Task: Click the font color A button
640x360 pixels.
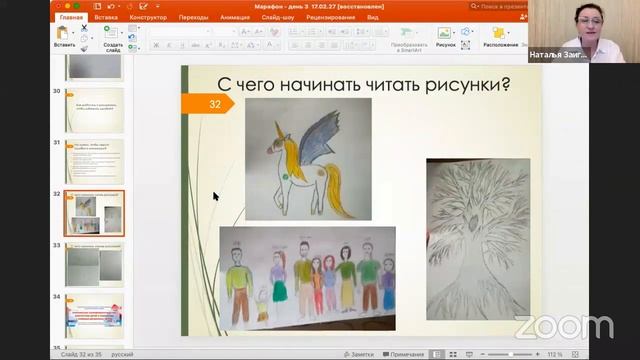Action: point(269,45)
